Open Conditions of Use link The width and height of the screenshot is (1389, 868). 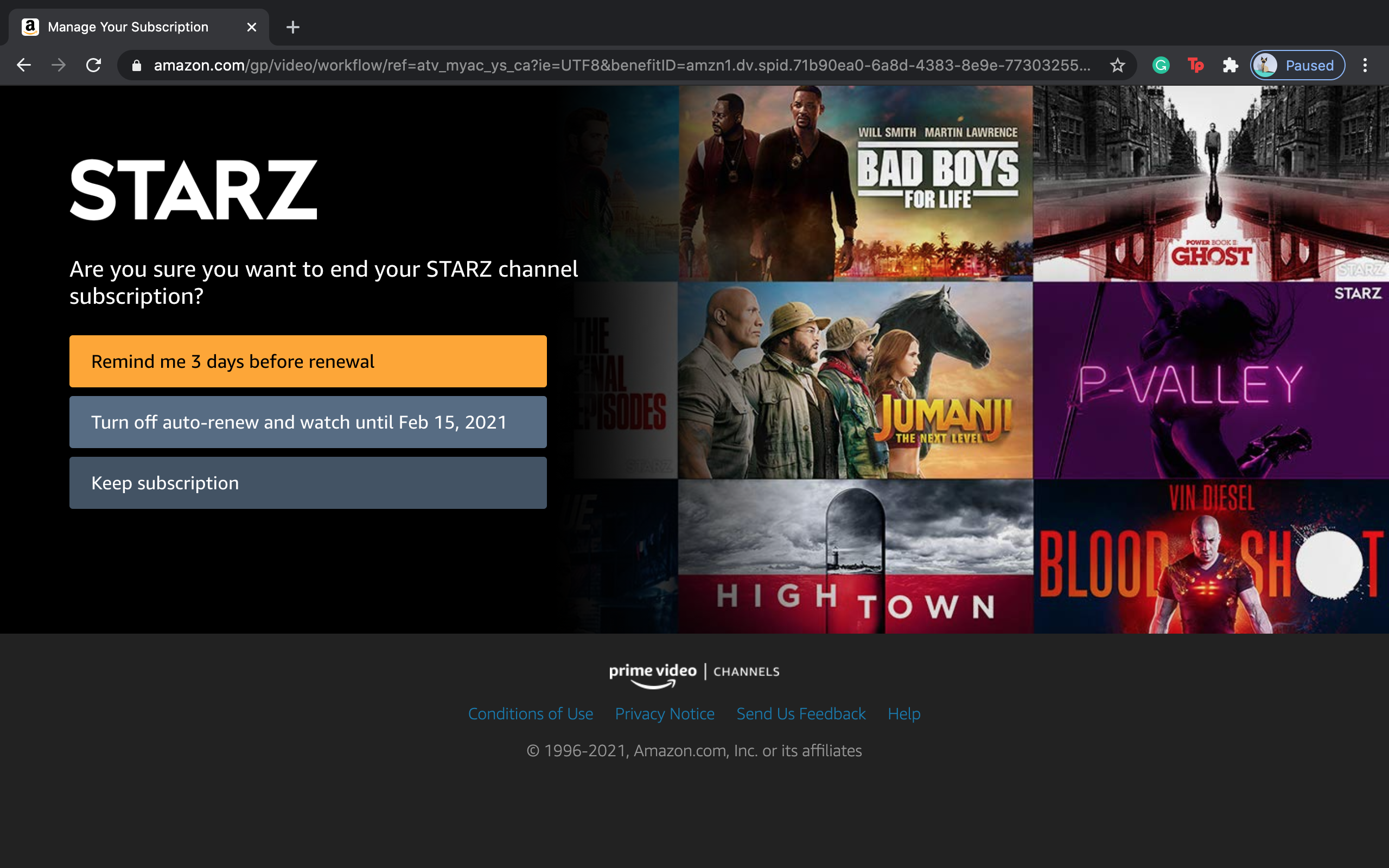[x=531, y=713]
